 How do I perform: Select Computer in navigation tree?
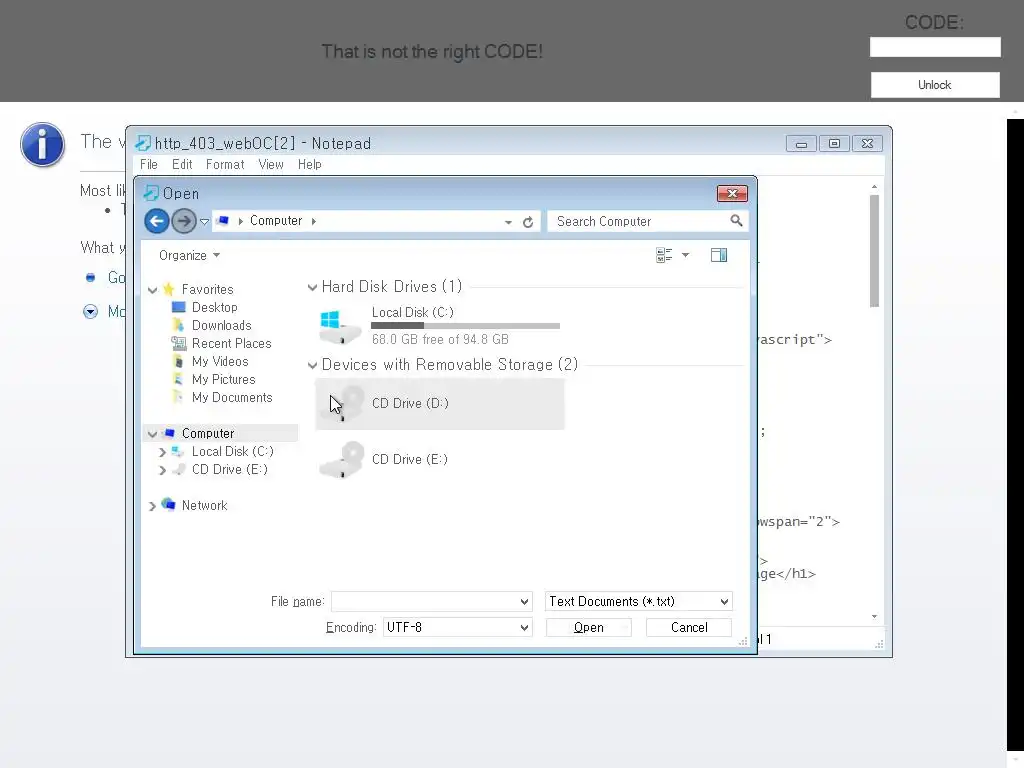[208, 434]
